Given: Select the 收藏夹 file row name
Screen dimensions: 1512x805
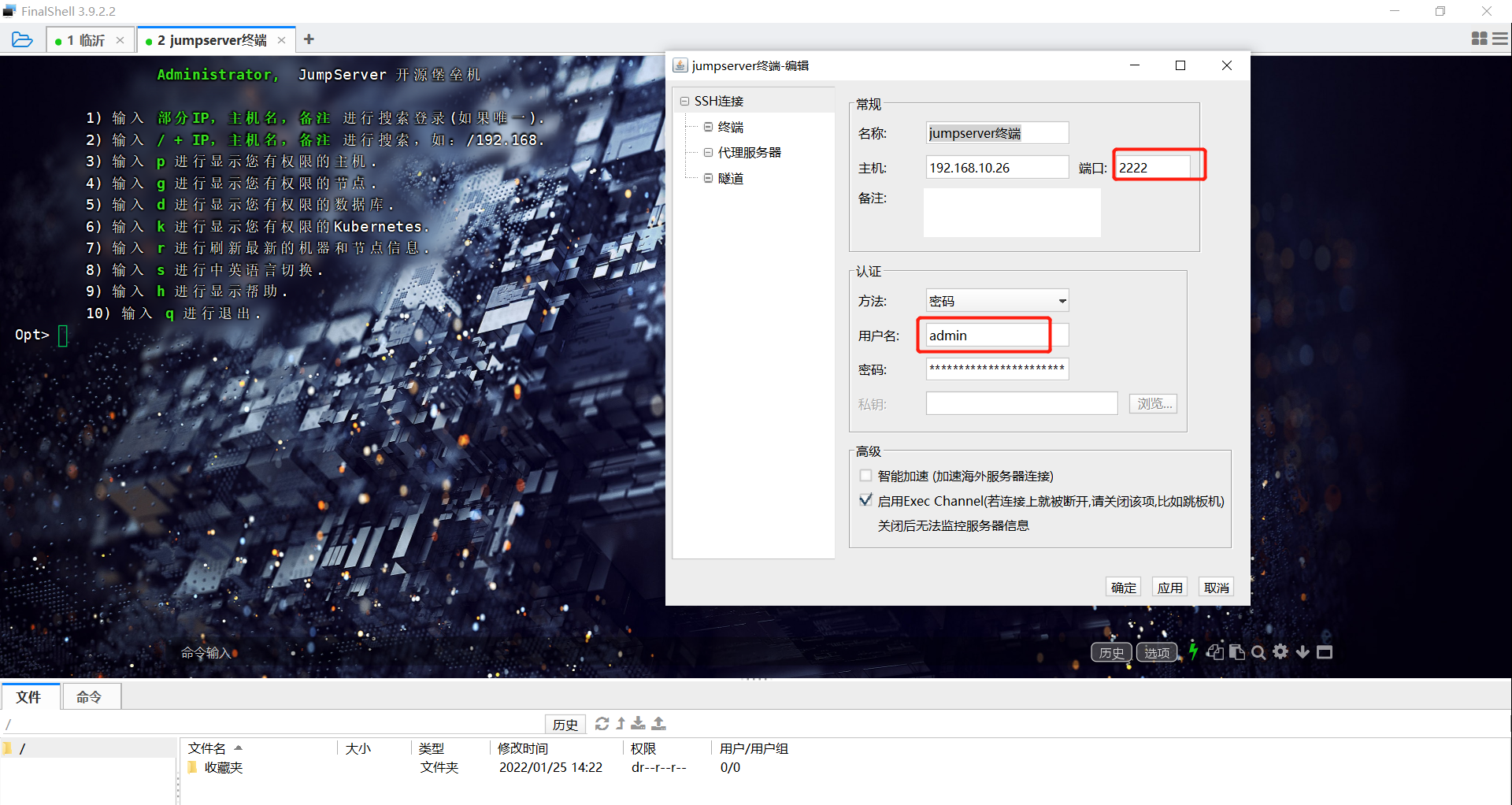Looking at the screenshot, I should point(224,767).
